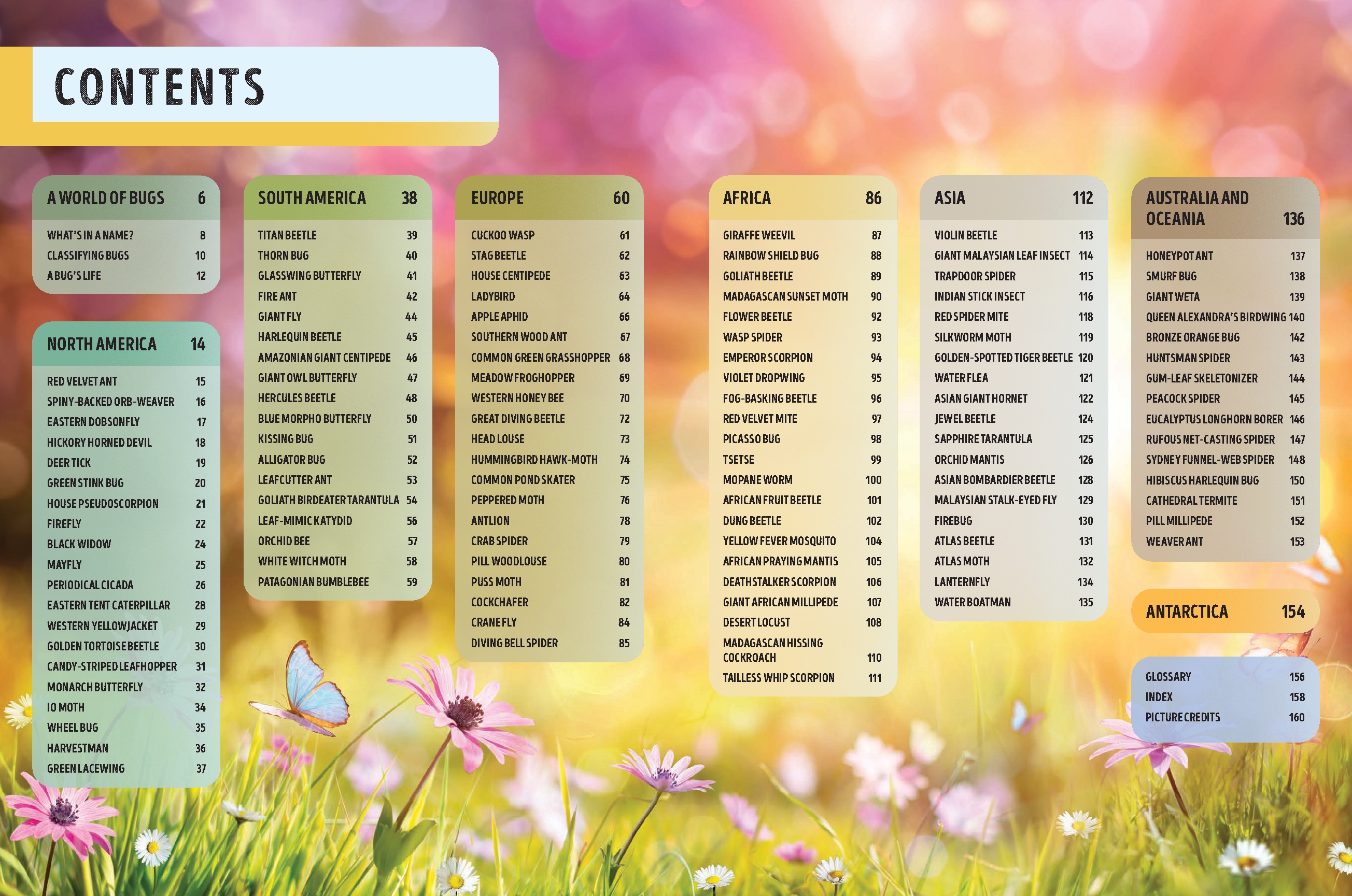The image size is (1352, 896).
Task: Open the Glossary link
Action: pyautogui.click(x=1168, y=677)
